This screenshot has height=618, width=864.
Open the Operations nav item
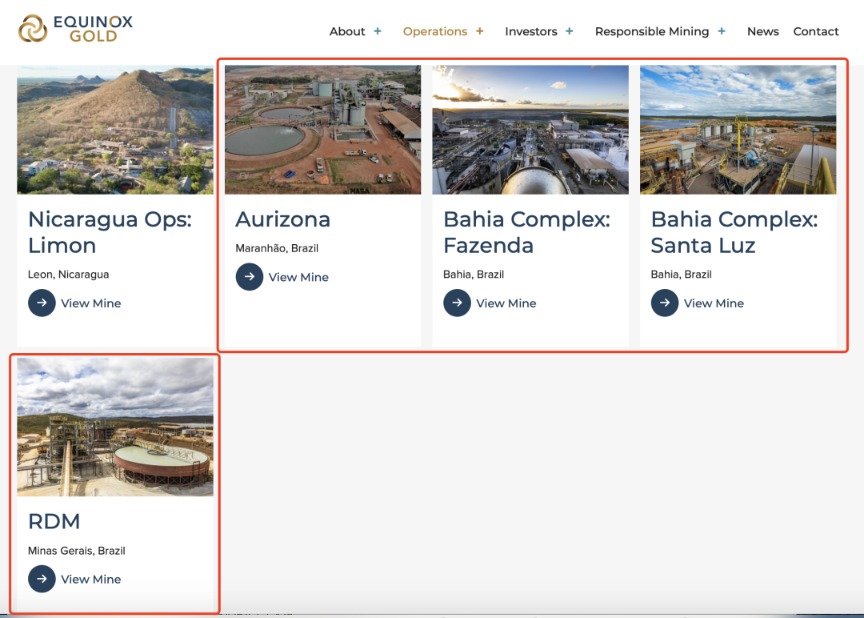point(435,31)
